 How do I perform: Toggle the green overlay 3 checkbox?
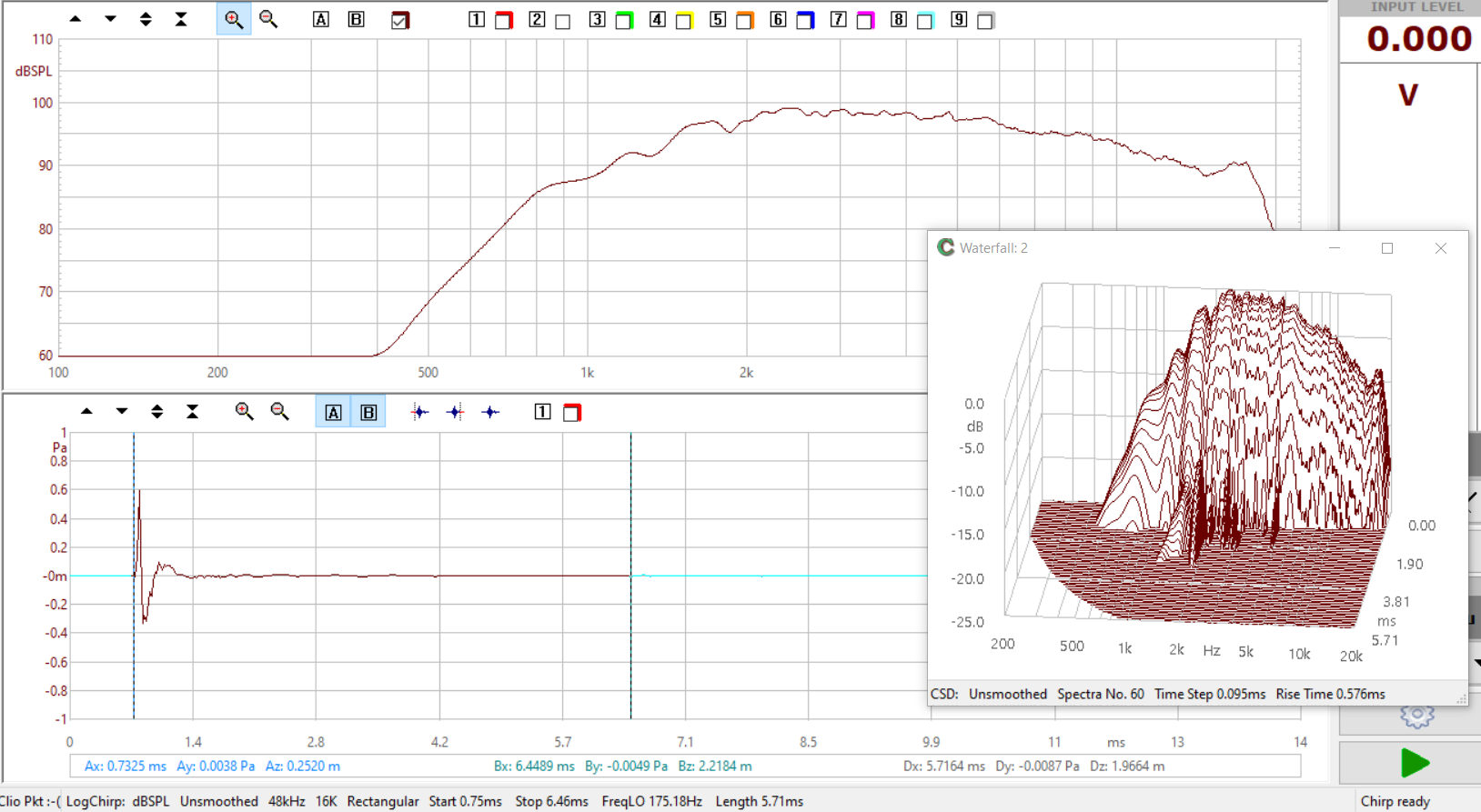624,21
